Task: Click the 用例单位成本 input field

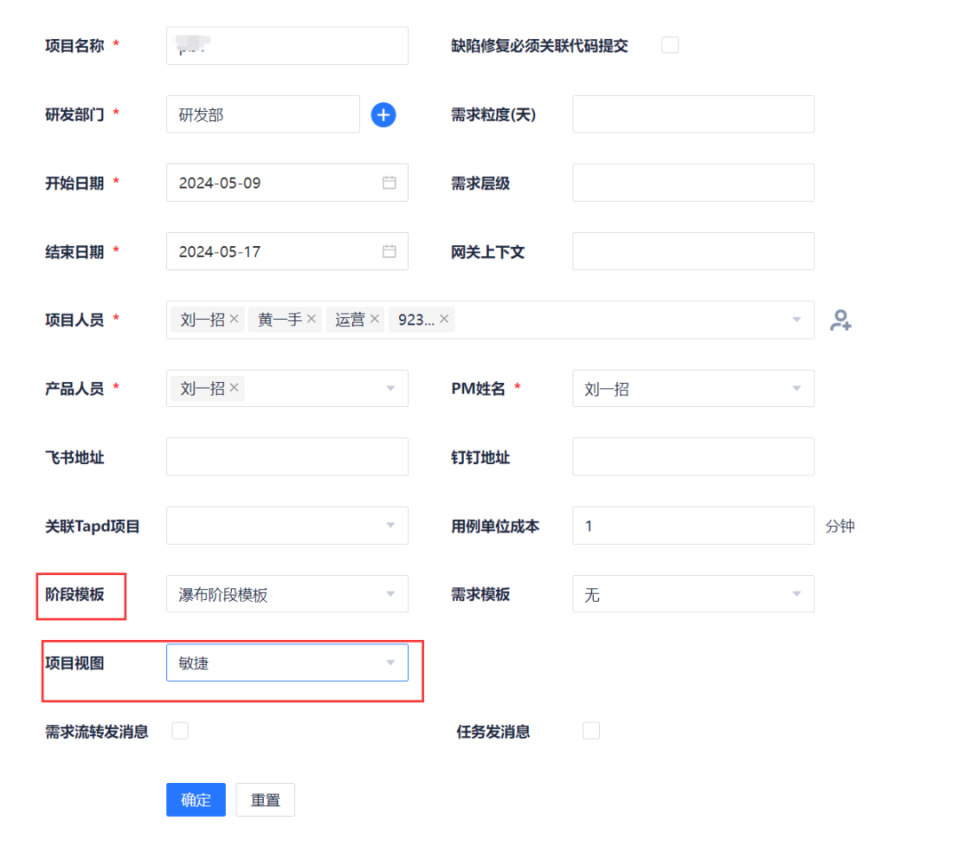Action: pyautogui.click(x=693, y=525)
